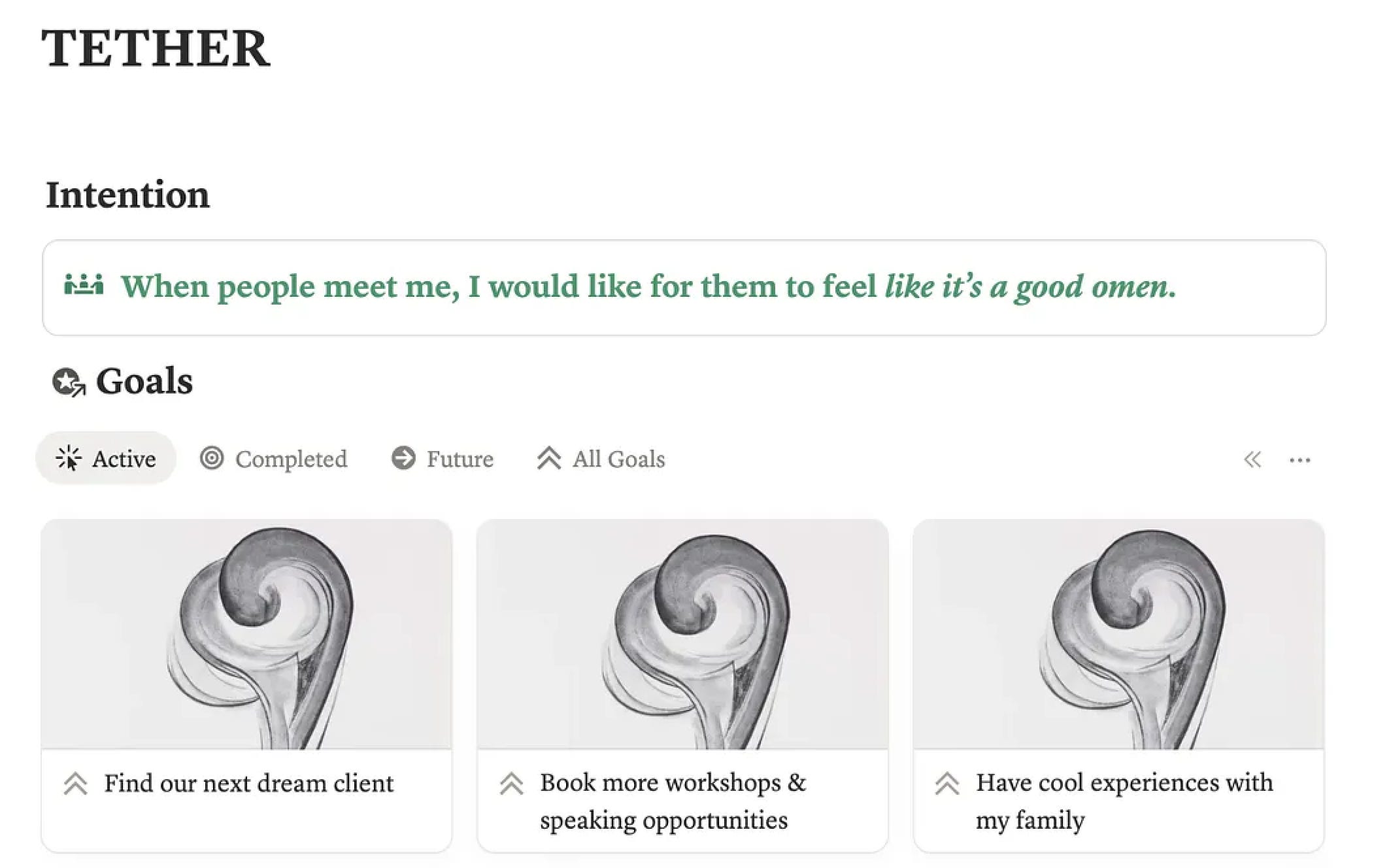Click the target icon beside Completed
The width and height of the screenshot is (1374, 868).
click(212, 458)
